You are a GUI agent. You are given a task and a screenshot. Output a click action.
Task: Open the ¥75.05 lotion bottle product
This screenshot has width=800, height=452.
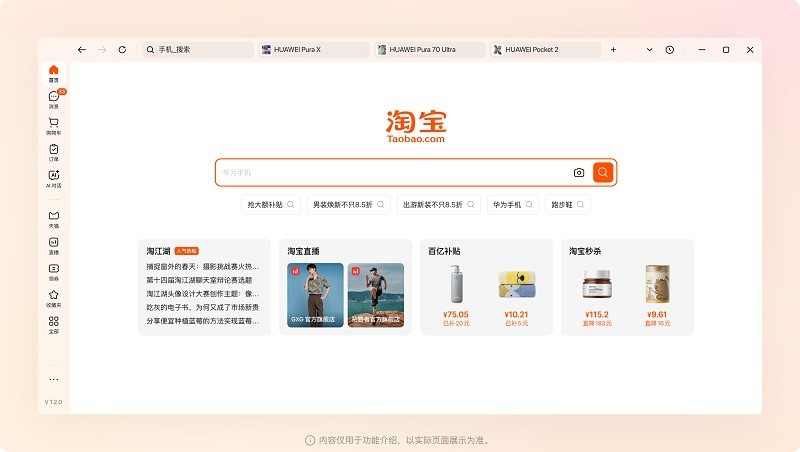(x=456, y=295)
